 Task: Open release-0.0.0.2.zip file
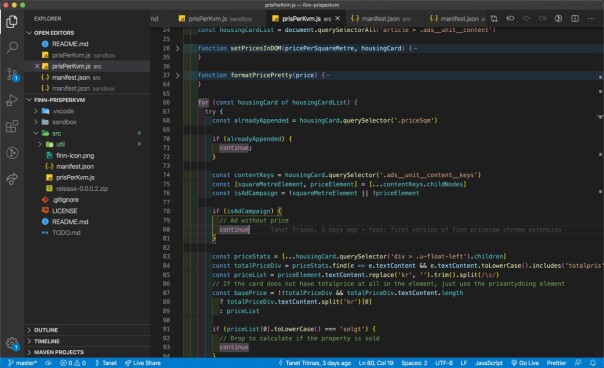click(82, 188)
